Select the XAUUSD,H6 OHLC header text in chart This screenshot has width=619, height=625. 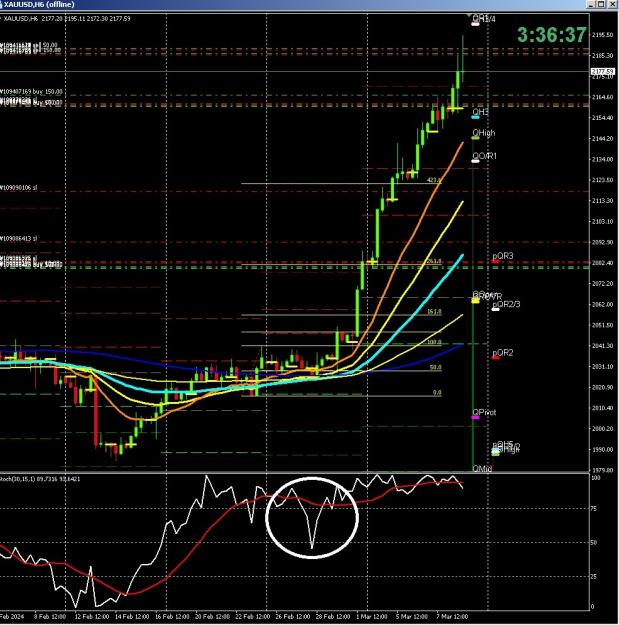[x=67, y=19]
